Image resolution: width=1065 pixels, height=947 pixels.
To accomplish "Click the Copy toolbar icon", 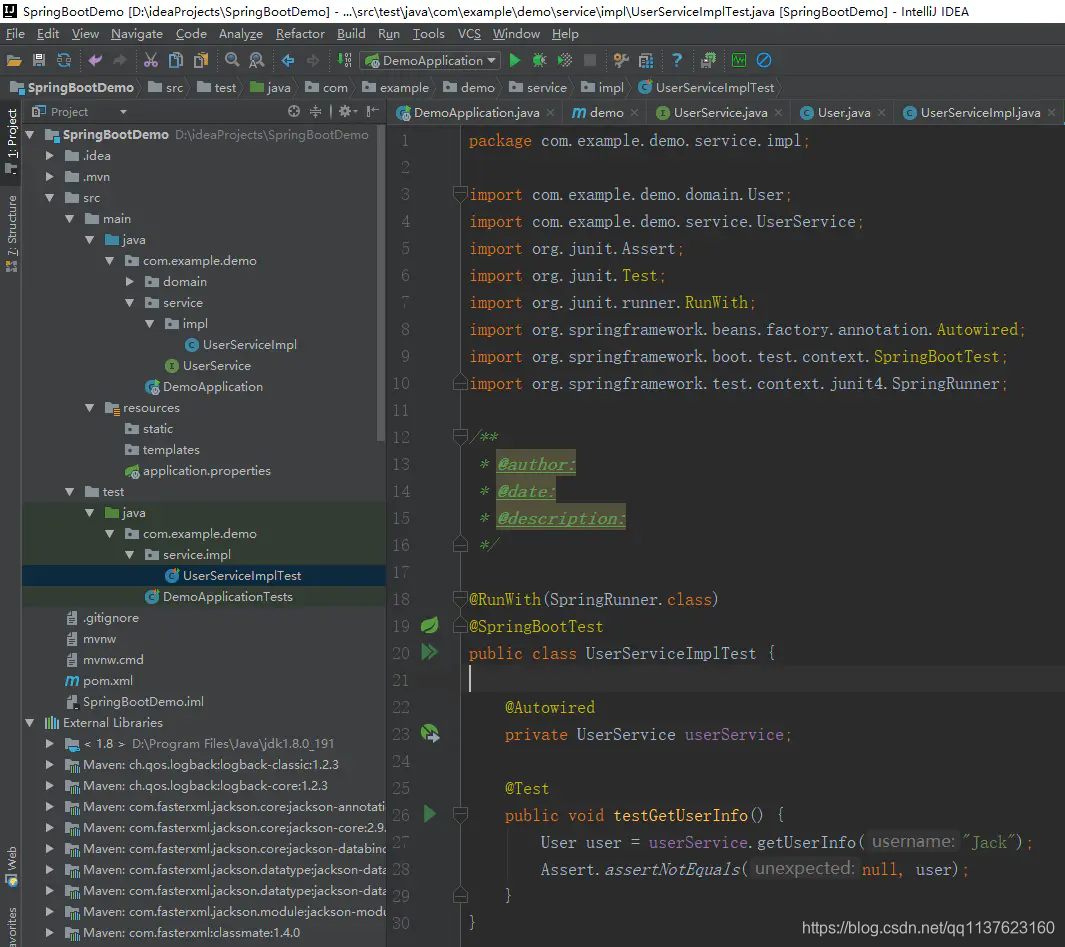I will pos(176,60).
